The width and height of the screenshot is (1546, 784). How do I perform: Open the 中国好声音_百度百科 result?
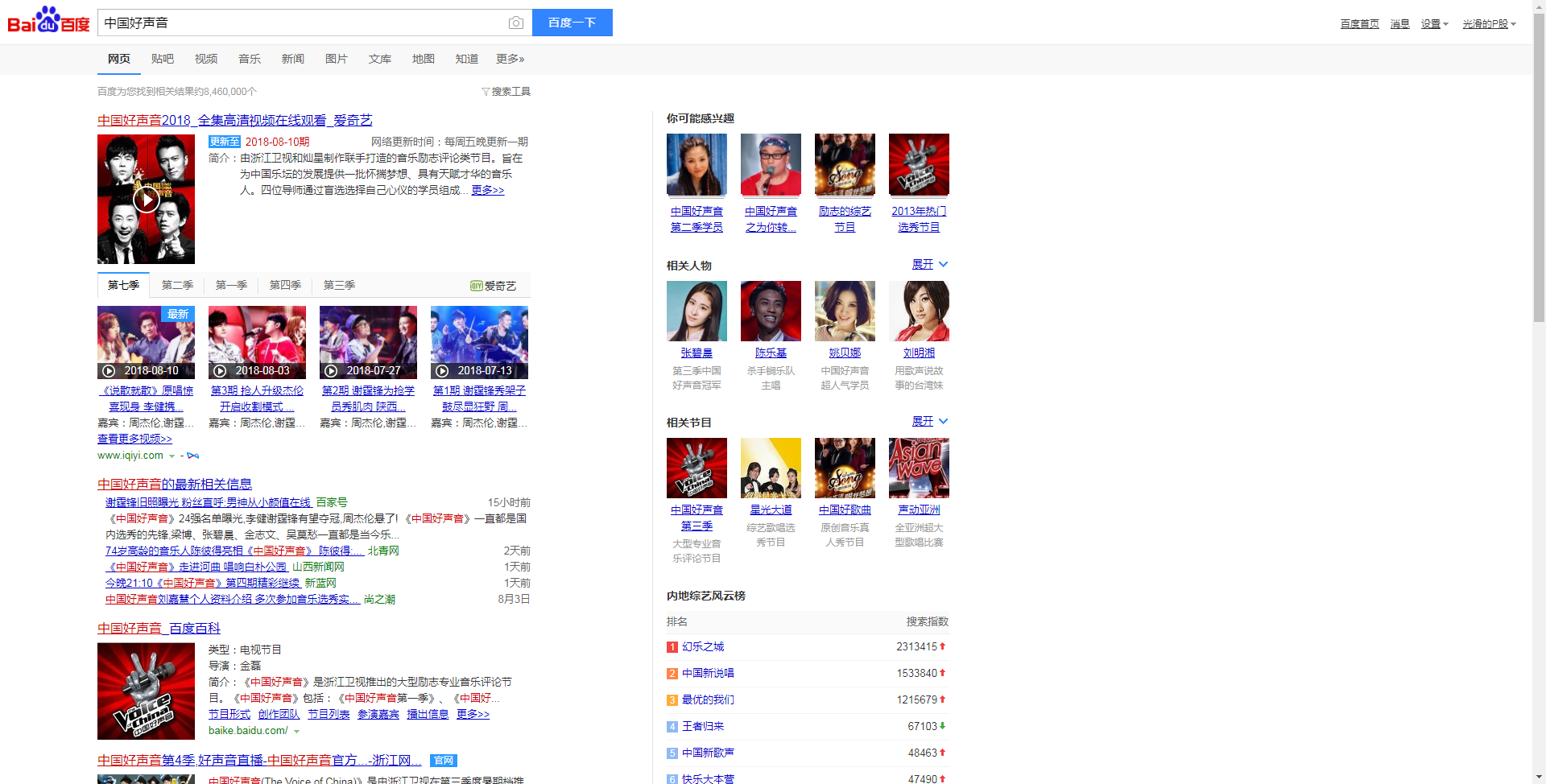(x=159, y=628)
